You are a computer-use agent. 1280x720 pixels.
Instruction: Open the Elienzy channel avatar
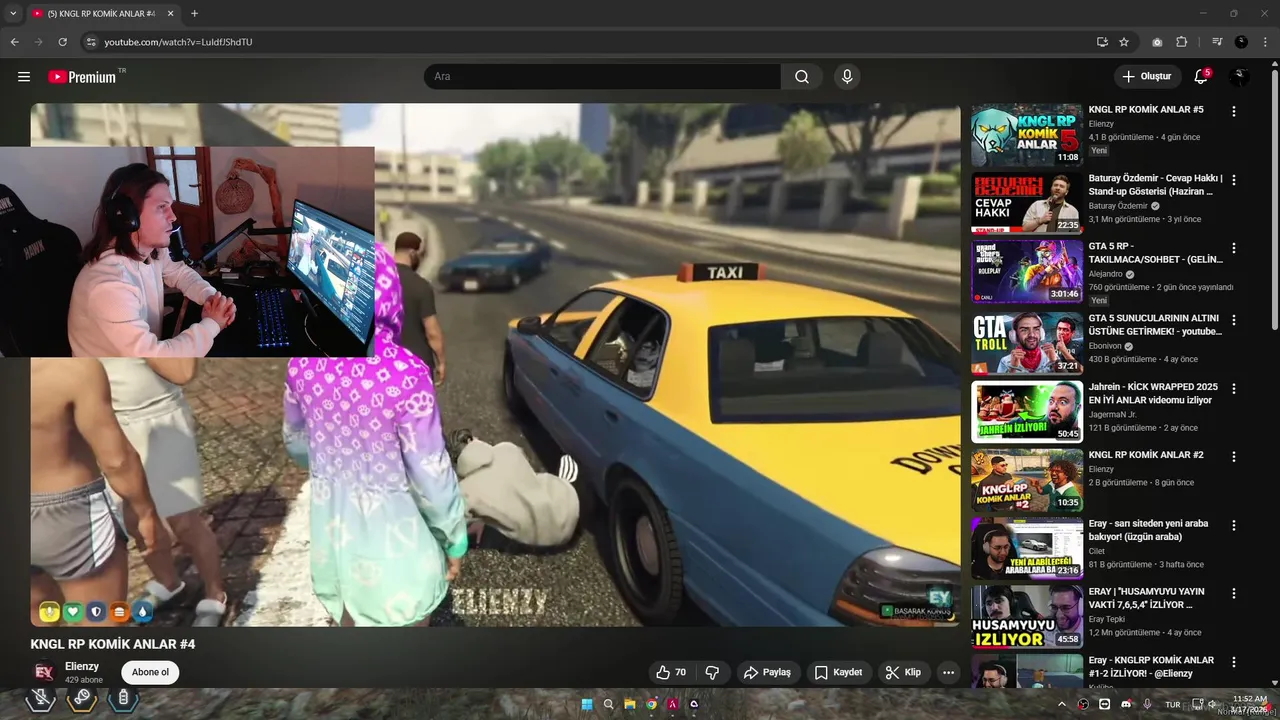pyautogui.click(x=44, y=672)
